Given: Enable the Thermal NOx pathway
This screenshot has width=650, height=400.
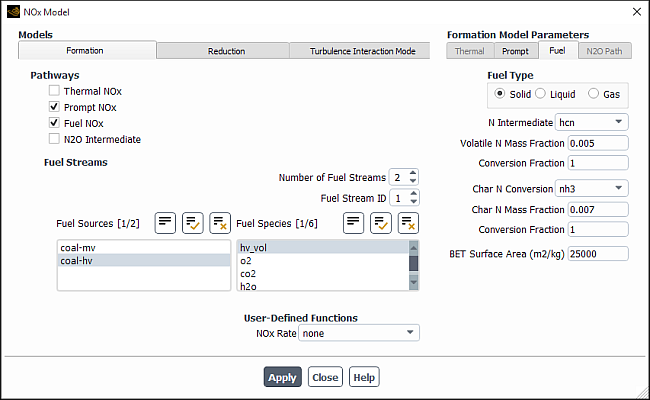Looking at the screenshot, I should click(54, 91).
